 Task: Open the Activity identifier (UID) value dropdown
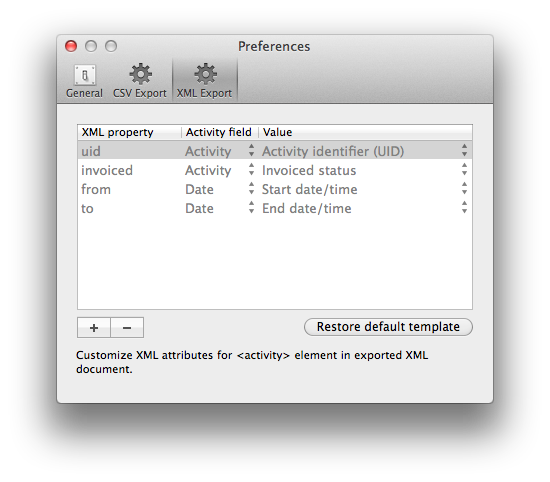pyautogui.click(x=365, y=151)
